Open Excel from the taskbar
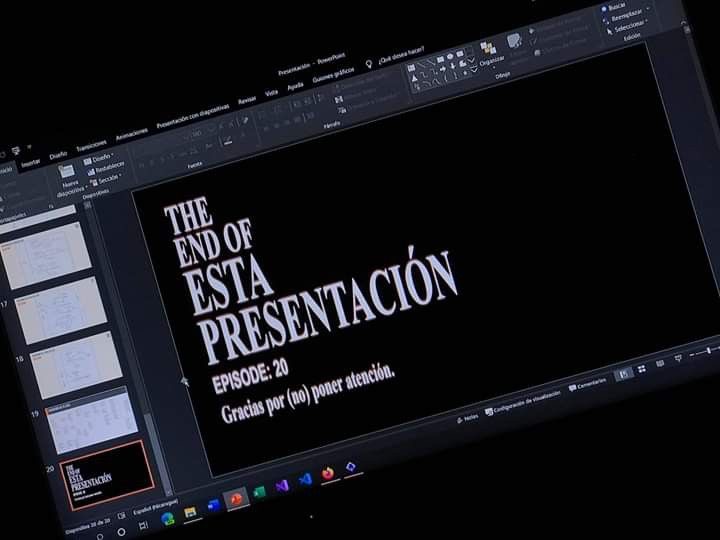 pos(259,492)
